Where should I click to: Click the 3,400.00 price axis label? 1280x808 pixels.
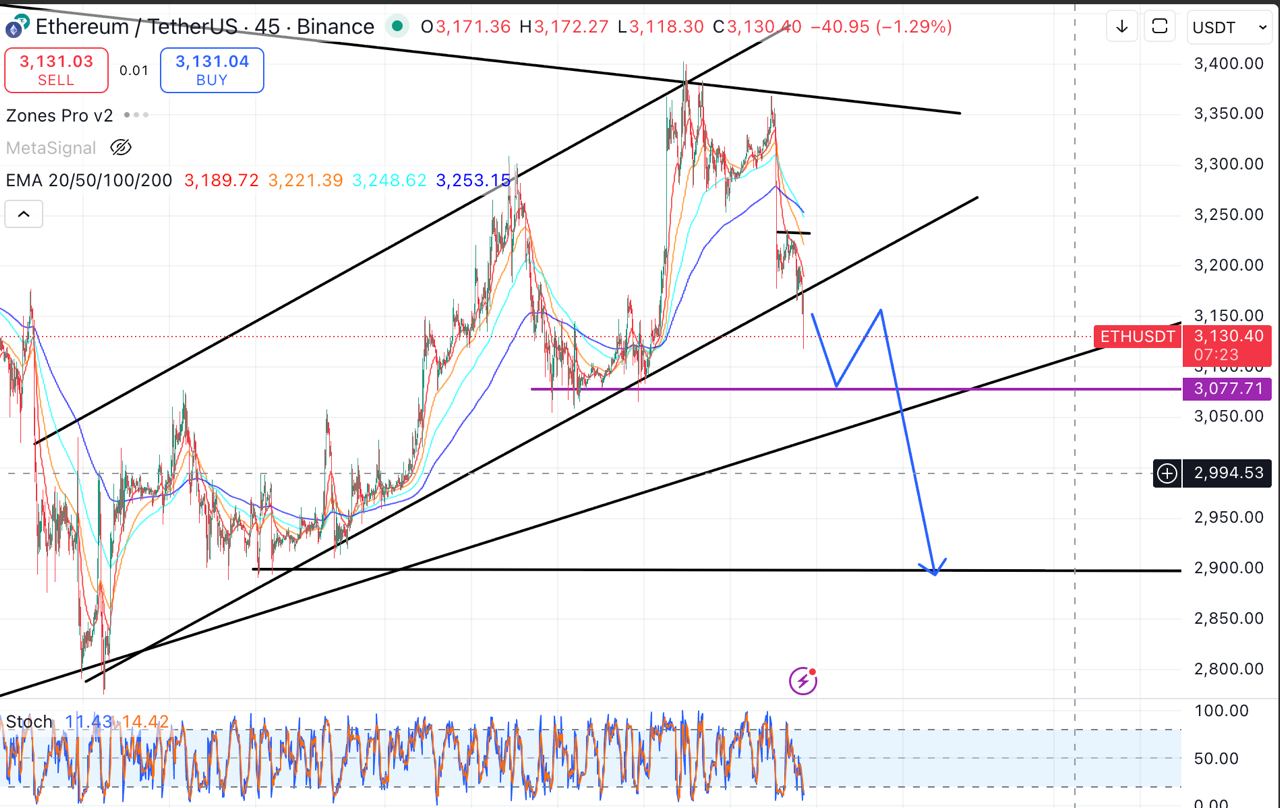pyautogui.click(x=1229, y=63)
